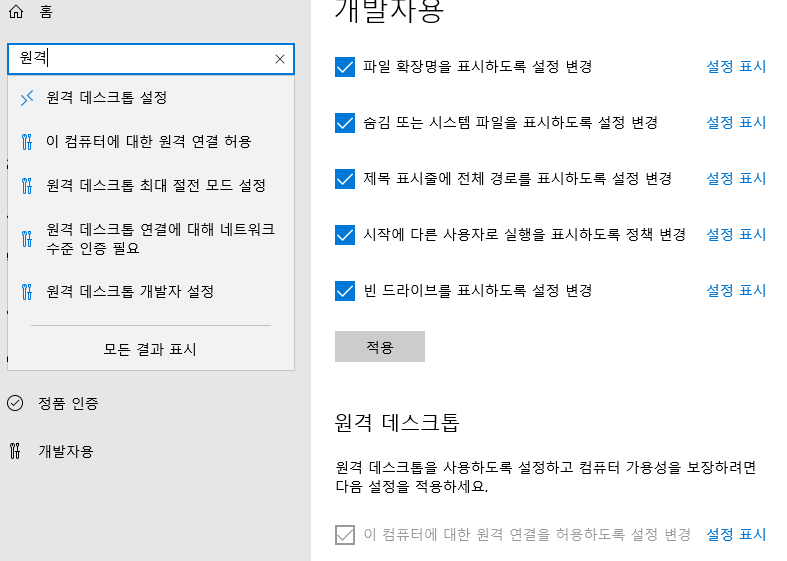This screenshot has width=787, height=561.
Task: Click tools icon beside 원격 데스크톱 개발자 설정
Action: click(x=27, y=292)
